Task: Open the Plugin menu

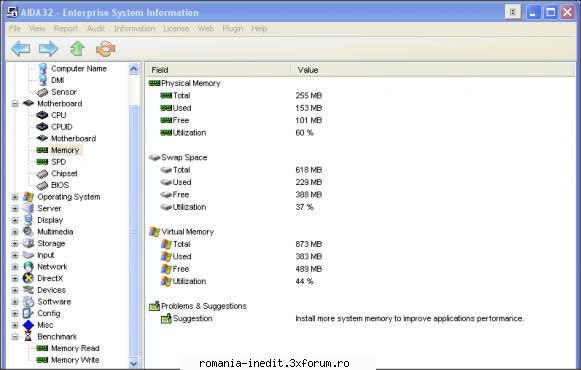Action: point(233,29)
